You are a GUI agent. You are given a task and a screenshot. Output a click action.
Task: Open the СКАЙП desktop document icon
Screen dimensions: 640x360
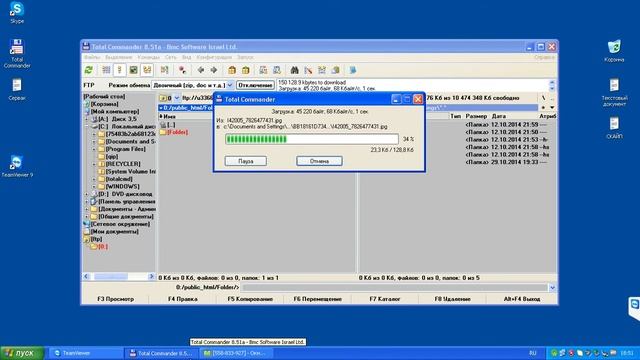(614, 128)
